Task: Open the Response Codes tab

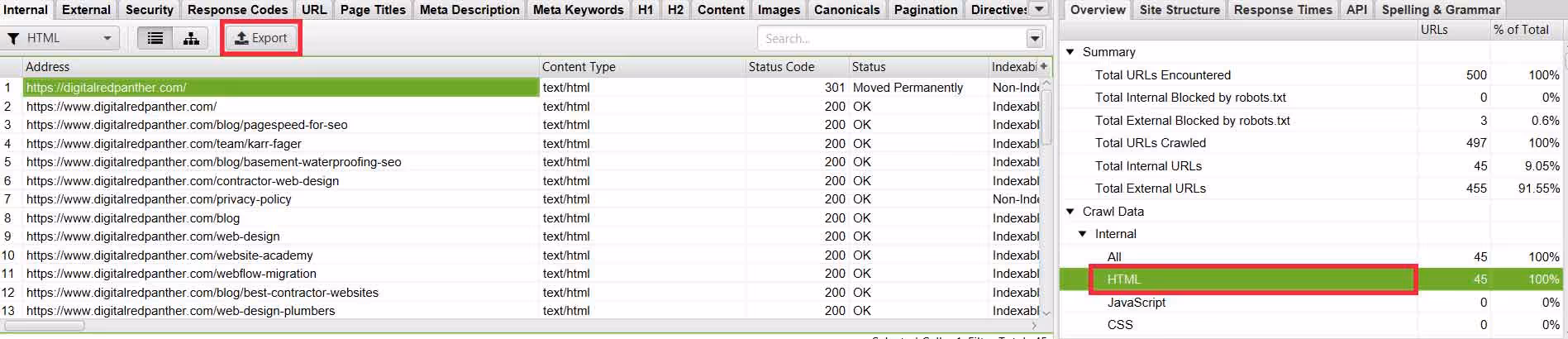Action: (237, 10)
